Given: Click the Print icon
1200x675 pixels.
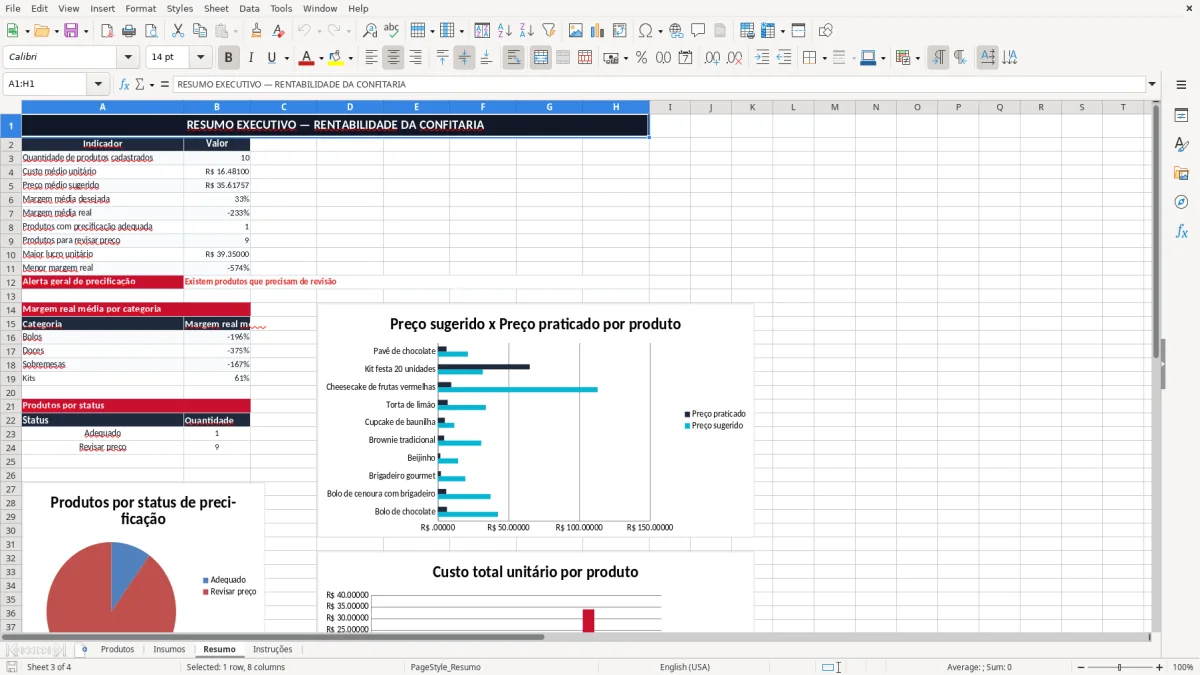Looking at the screenshot, I should pos(130,31).
